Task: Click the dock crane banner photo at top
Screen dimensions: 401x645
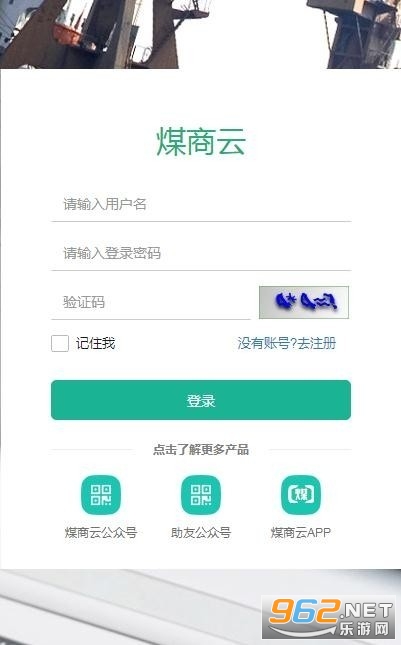Action: 200,34
